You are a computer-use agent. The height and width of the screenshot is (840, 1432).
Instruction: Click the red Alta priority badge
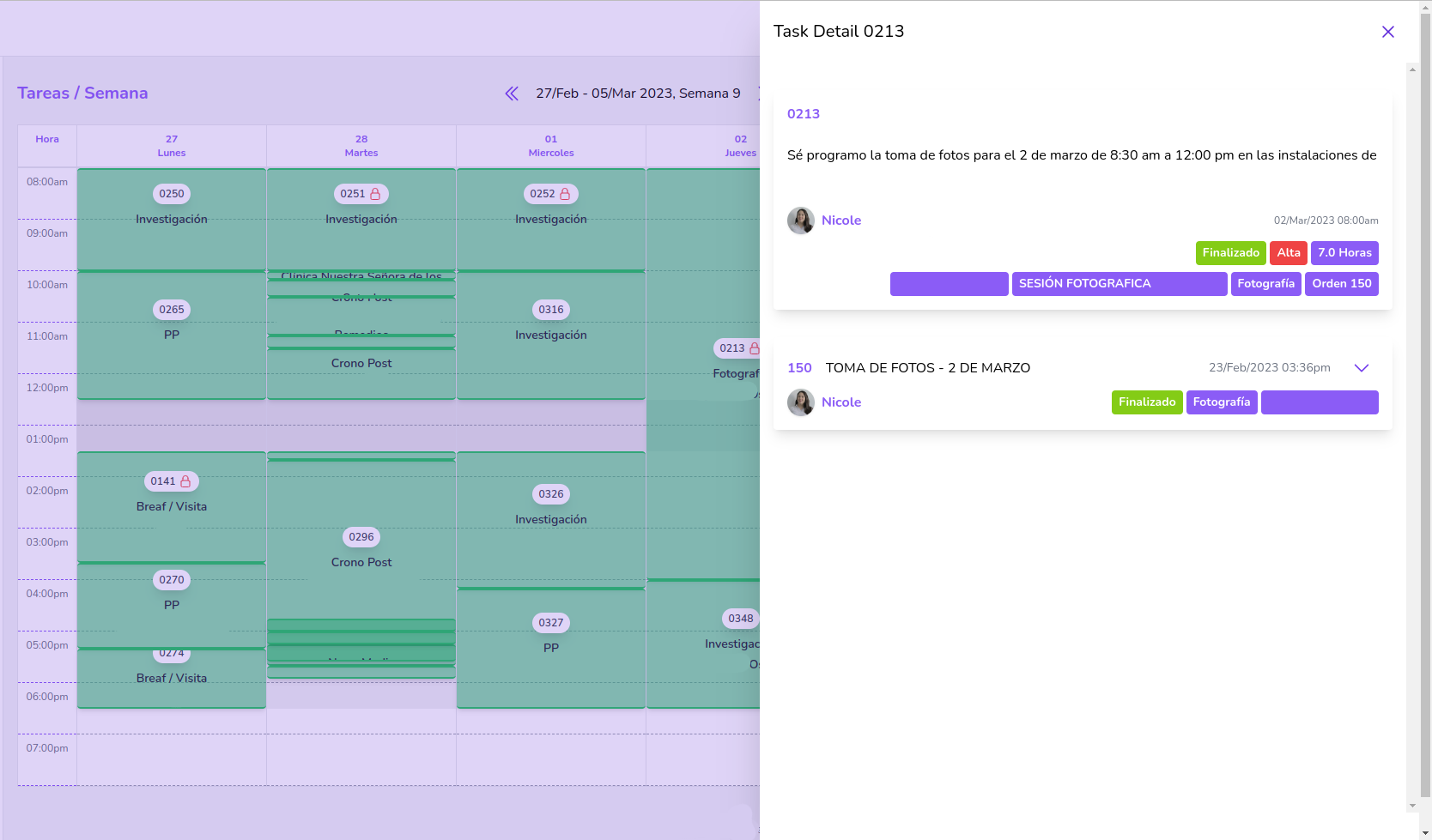1288,253
